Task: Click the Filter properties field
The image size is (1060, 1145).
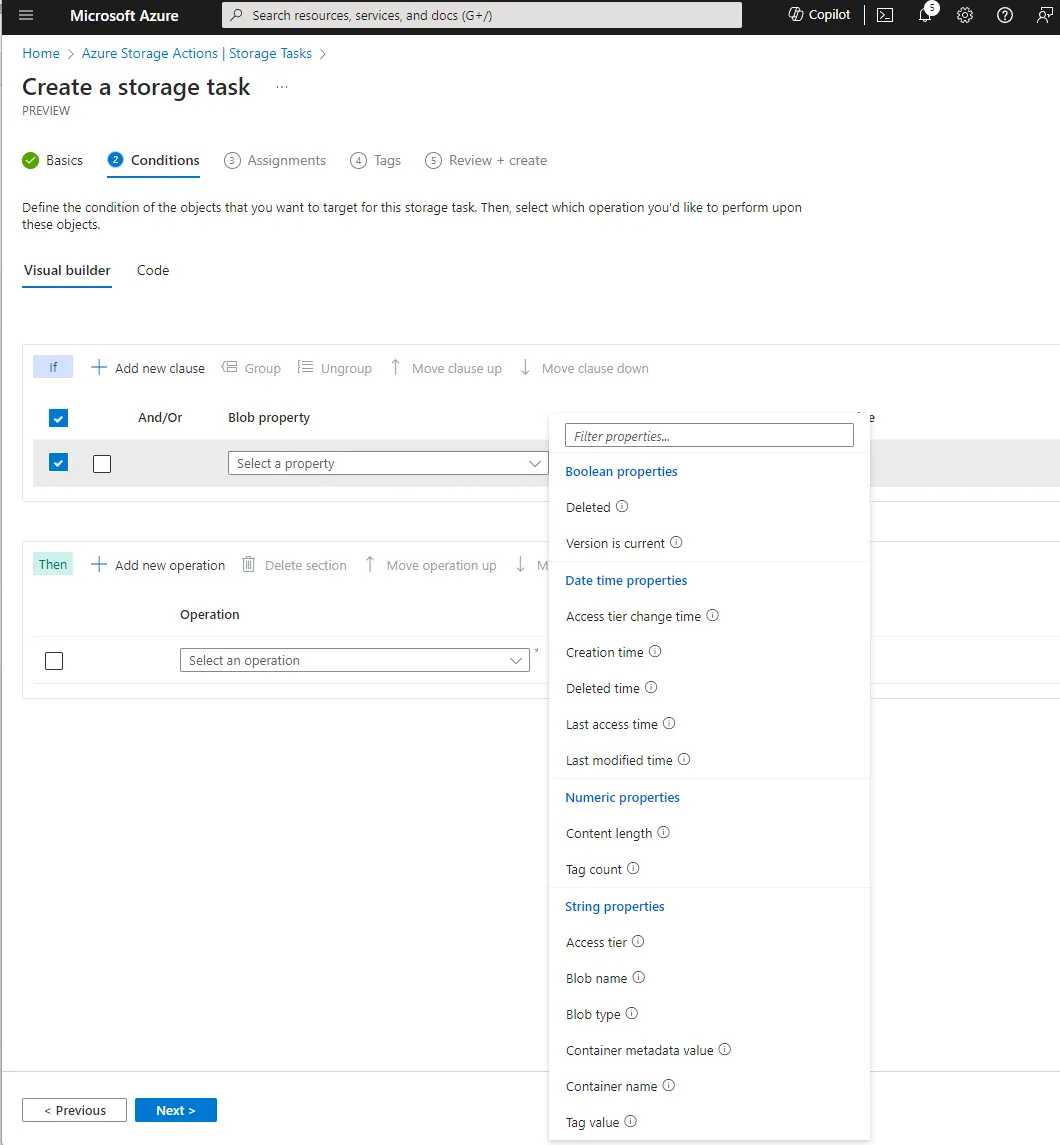Action: 709,435
